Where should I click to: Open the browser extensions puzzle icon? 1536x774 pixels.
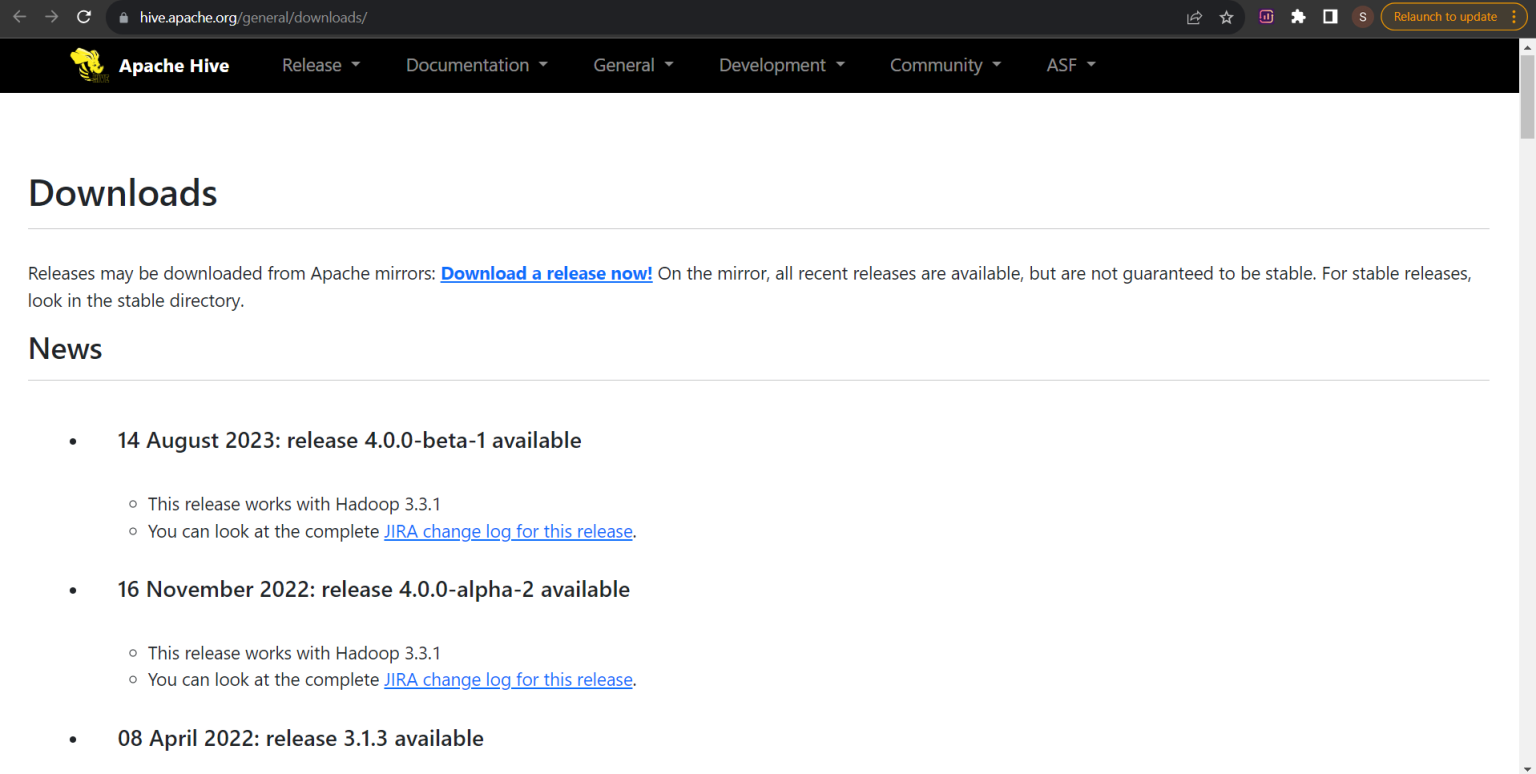point(1298,17)
